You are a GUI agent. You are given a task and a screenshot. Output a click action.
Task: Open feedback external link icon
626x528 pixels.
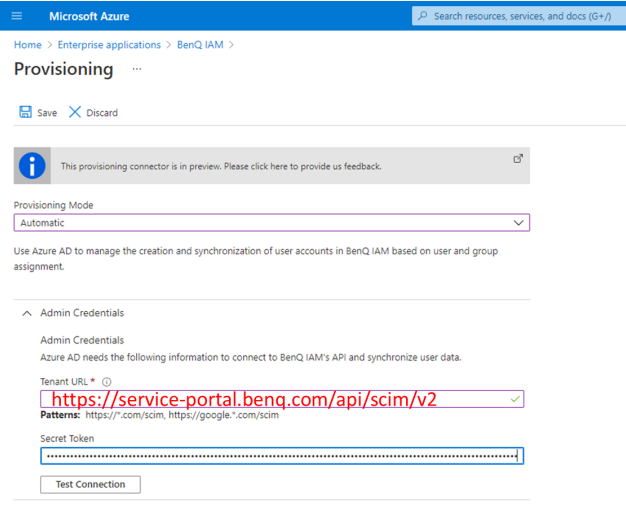click(x=518, y=159)
